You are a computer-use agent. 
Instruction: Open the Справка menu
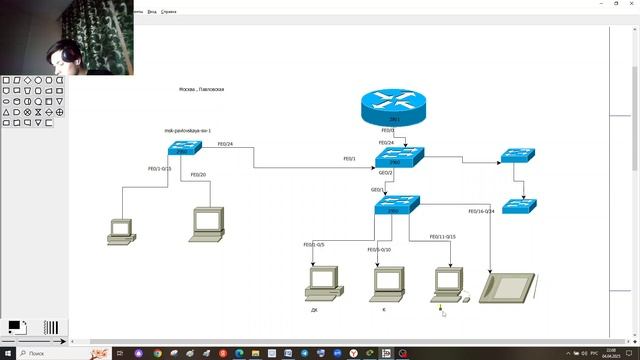point(169,12)
